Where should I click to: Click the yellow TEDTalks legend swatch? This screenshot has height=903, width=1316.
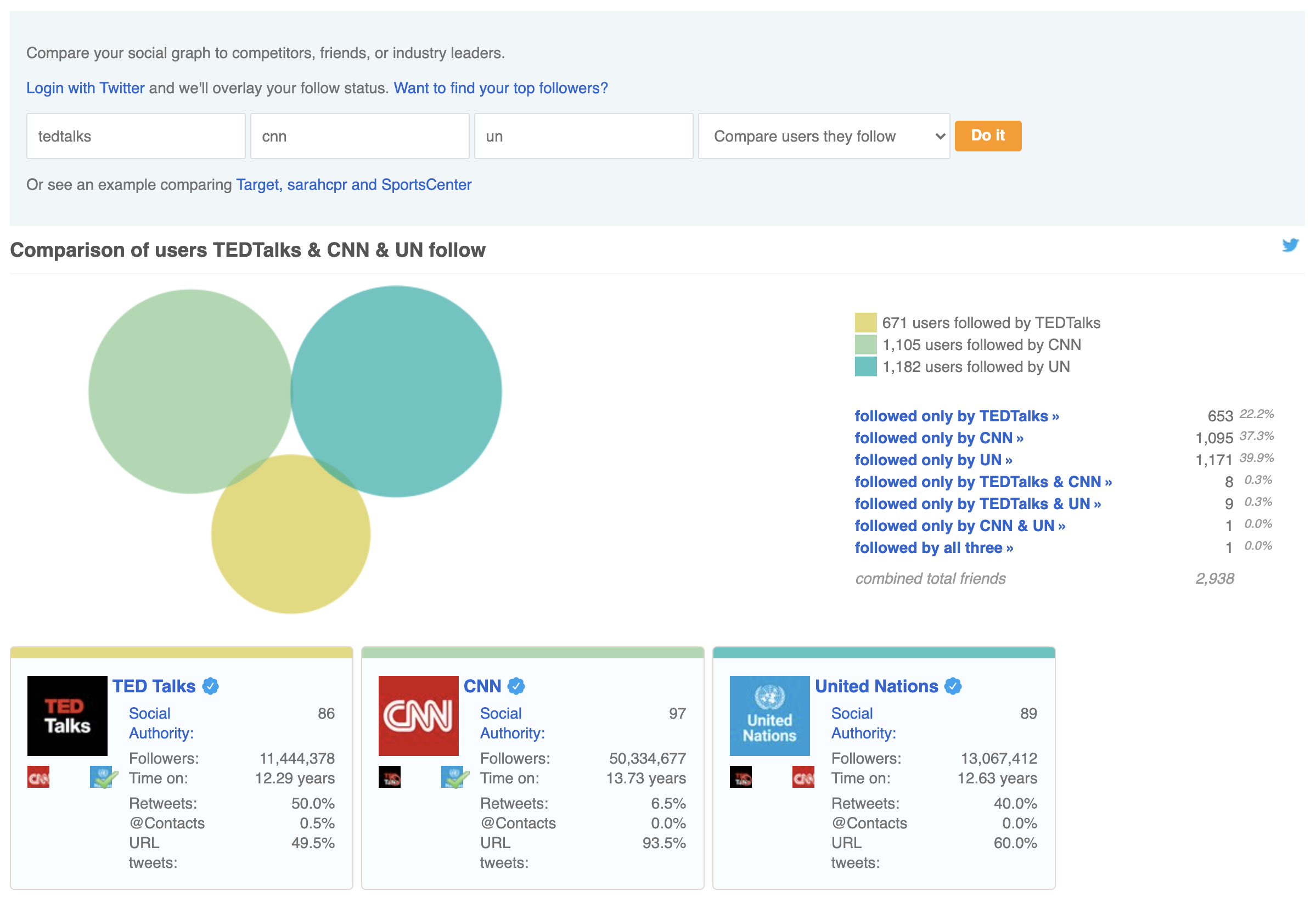click(865, 322)
